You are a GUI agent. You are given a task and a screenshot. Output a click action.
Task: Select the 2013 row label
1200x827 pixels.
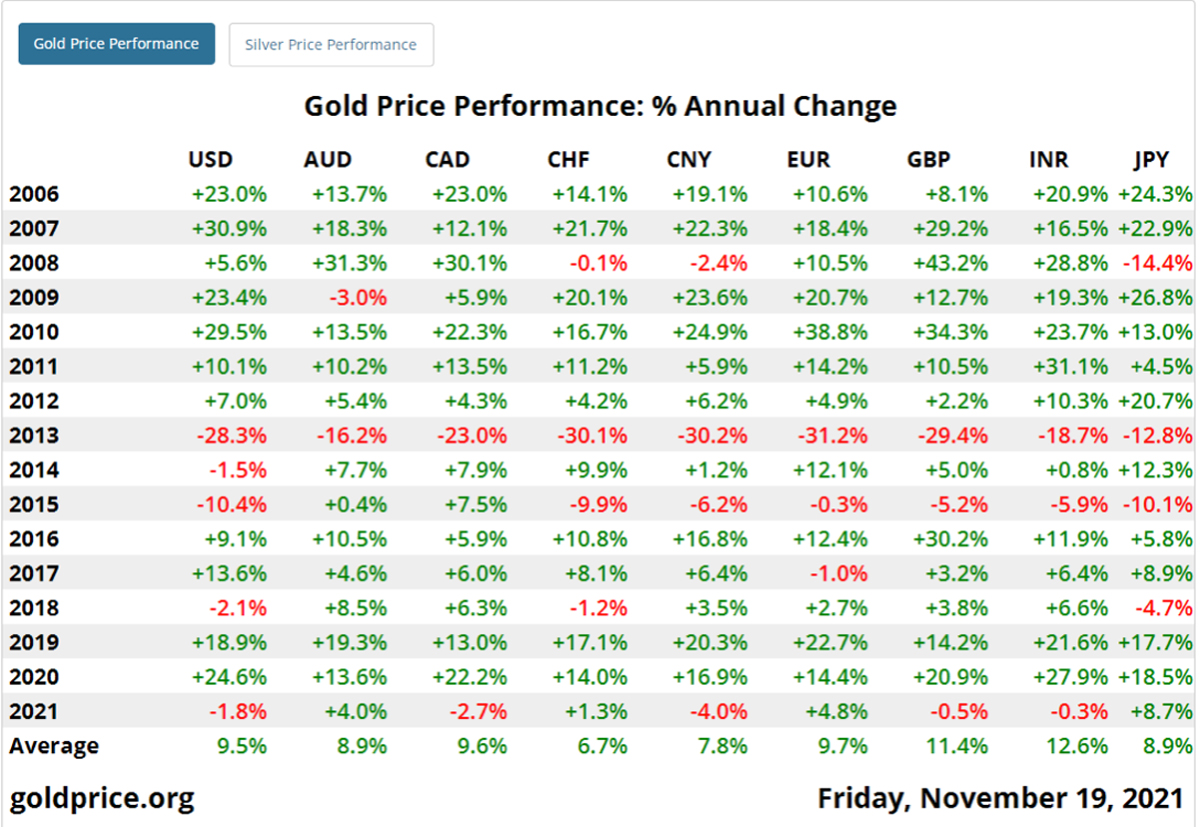tap(34, 436)
